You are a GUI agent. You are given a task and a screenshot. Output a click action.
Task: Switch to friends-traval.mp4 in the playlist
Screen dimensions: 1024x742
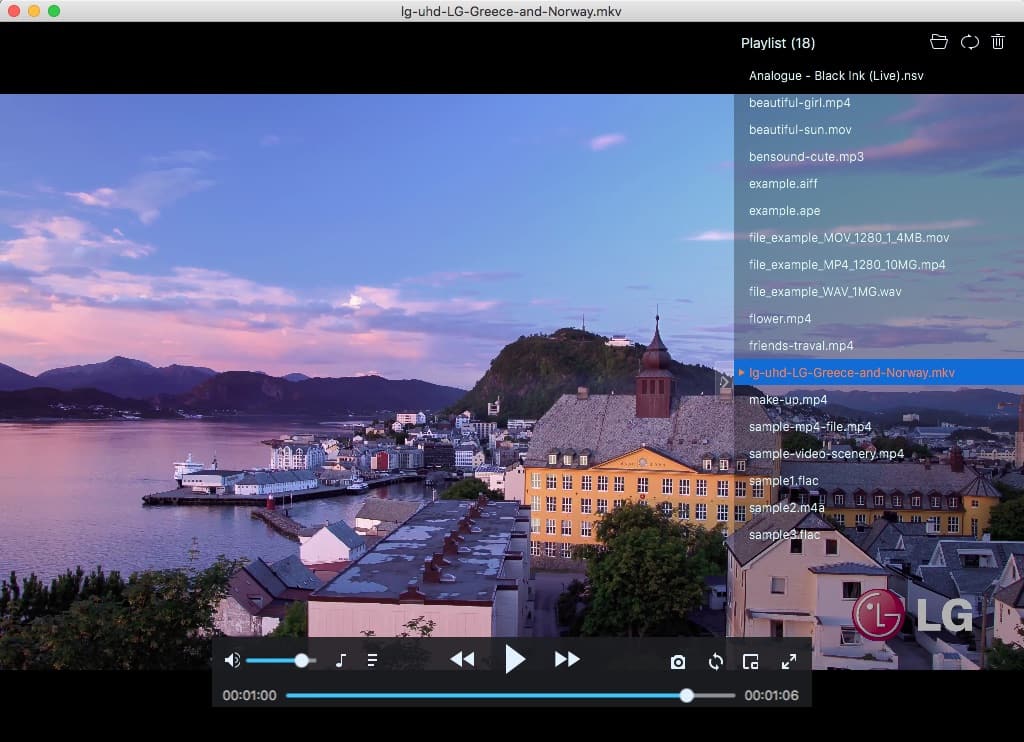[x=801, y=345]
